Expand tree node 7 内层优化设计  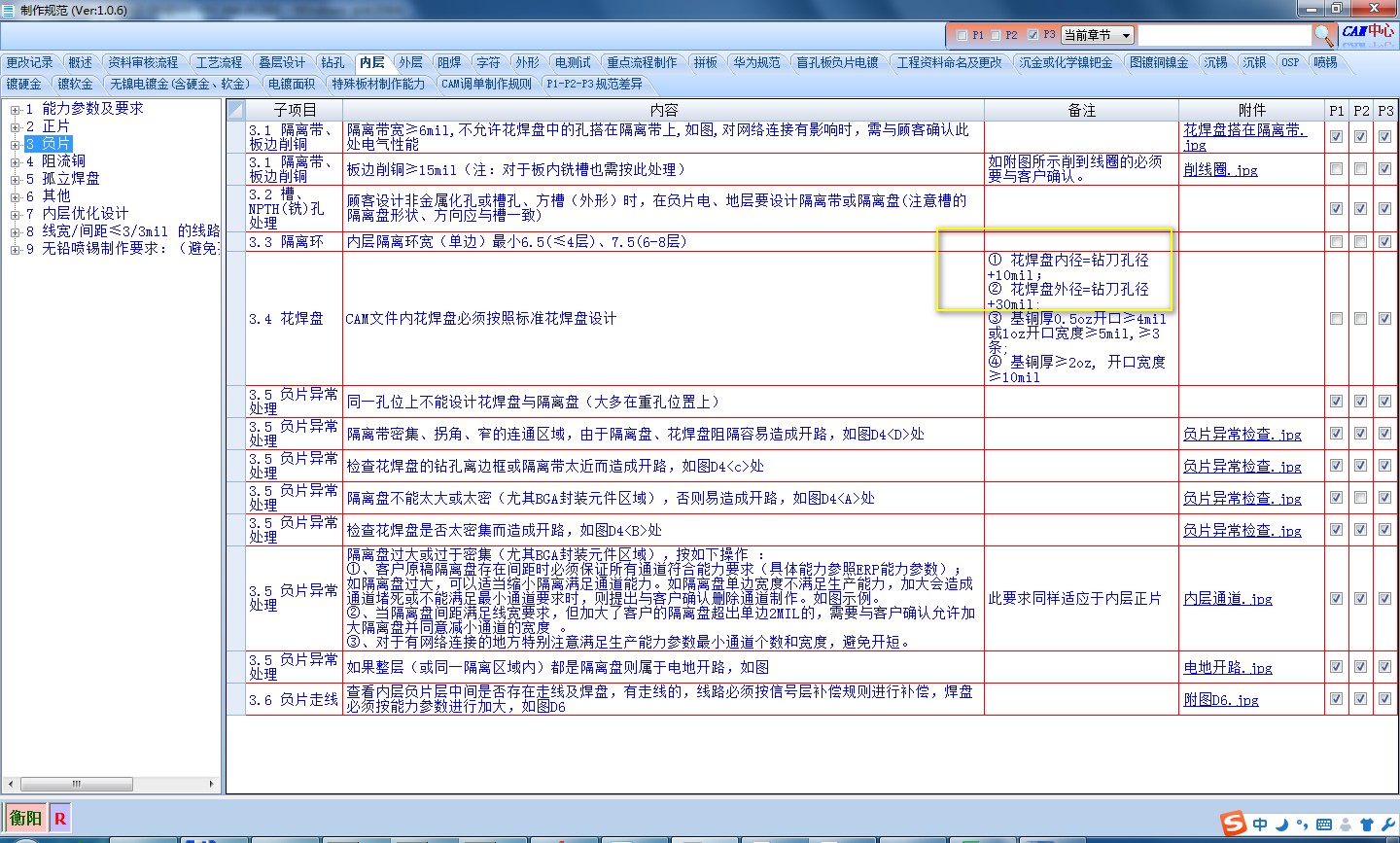16,214
